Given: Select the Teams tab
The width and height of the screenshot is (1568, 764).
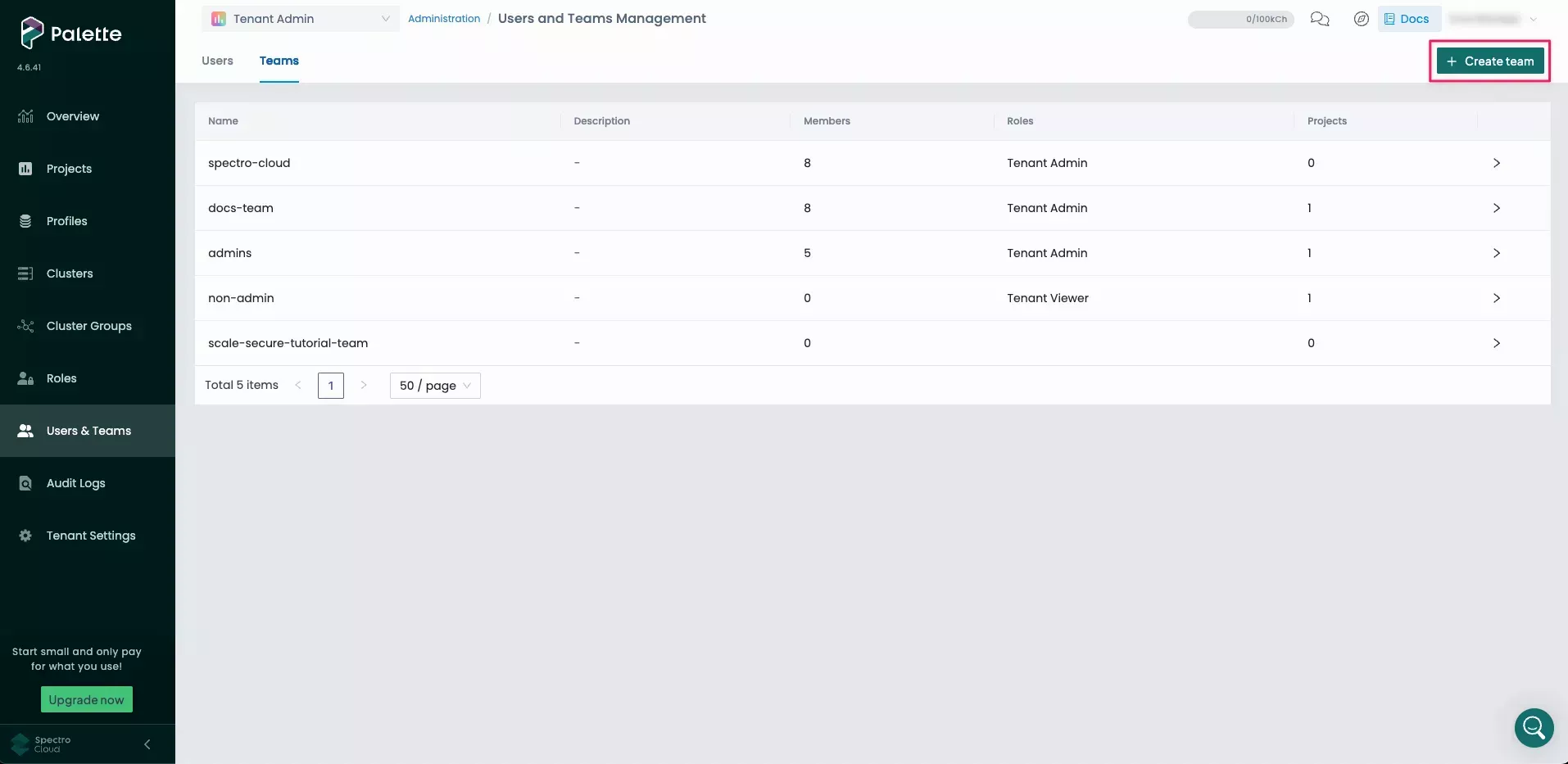Looking at the screenshot, I should pos(279,61).
